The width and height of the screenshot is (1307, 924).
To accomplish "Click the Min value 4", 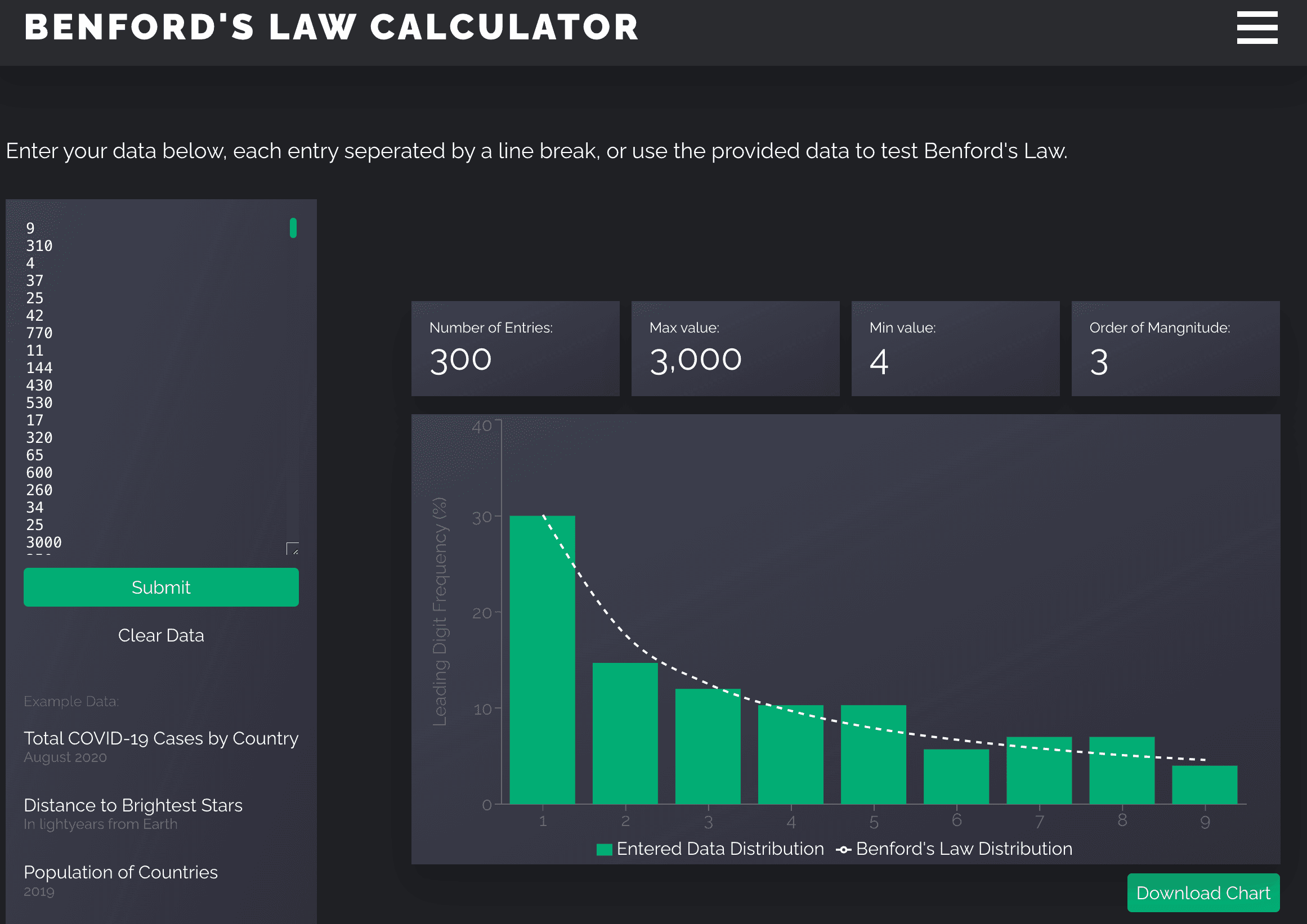I will tap(879, 362).
